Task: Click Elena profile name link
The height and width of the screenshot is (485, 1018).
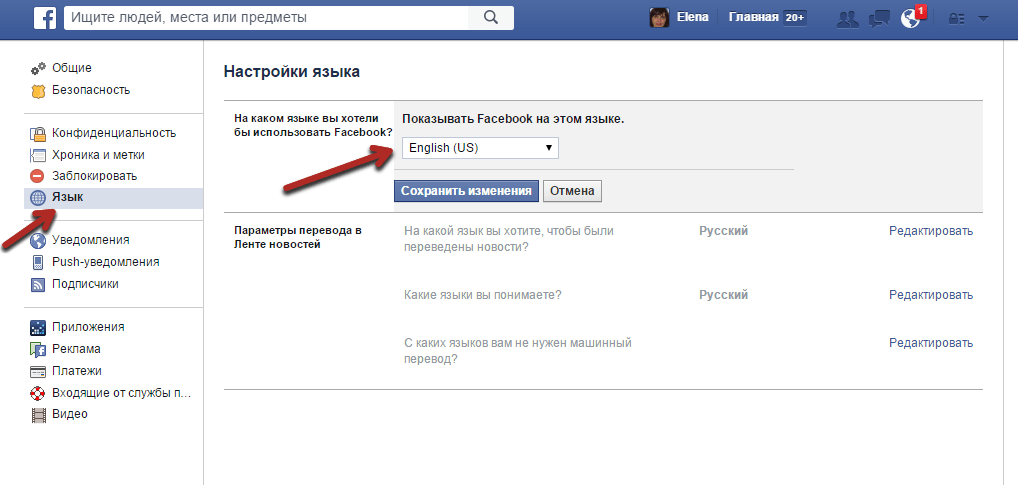Action: pyautogui.click(x=693, y=18)
